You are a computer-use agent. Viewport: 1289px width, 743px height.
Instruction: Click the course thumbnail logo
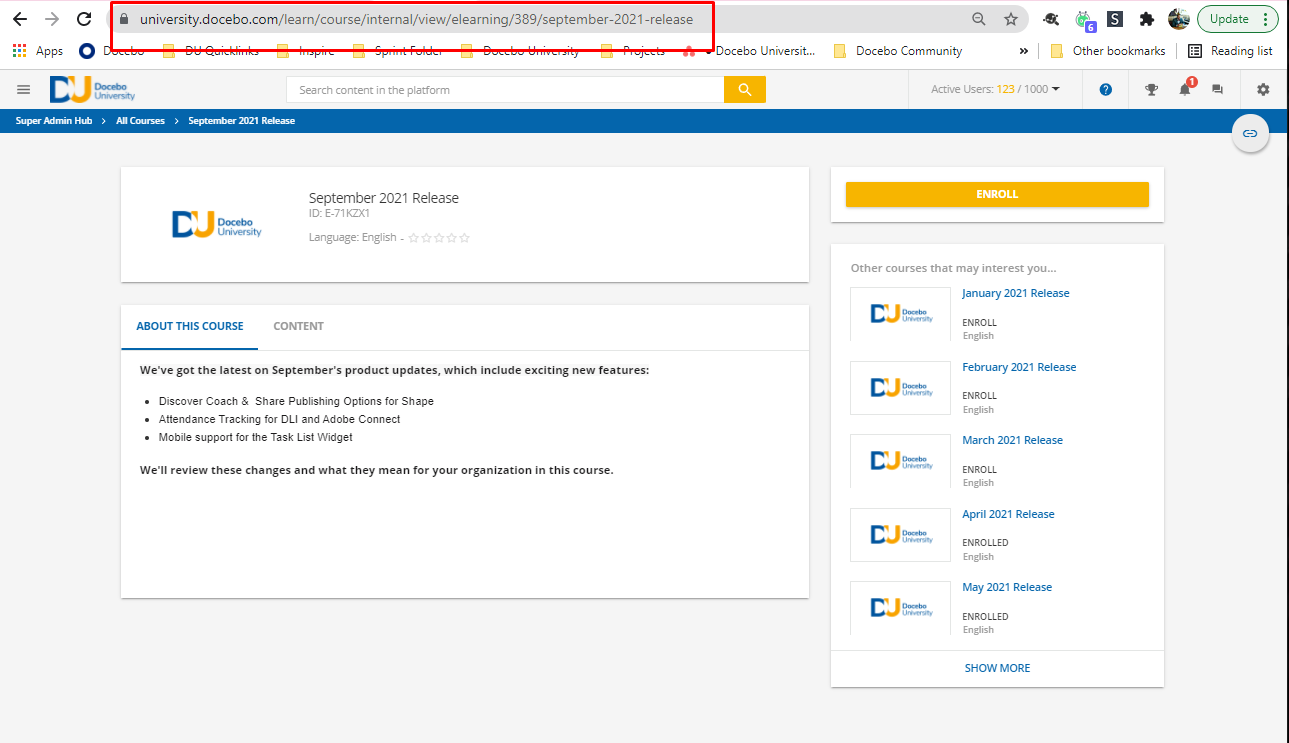click(x=216, y=224)
